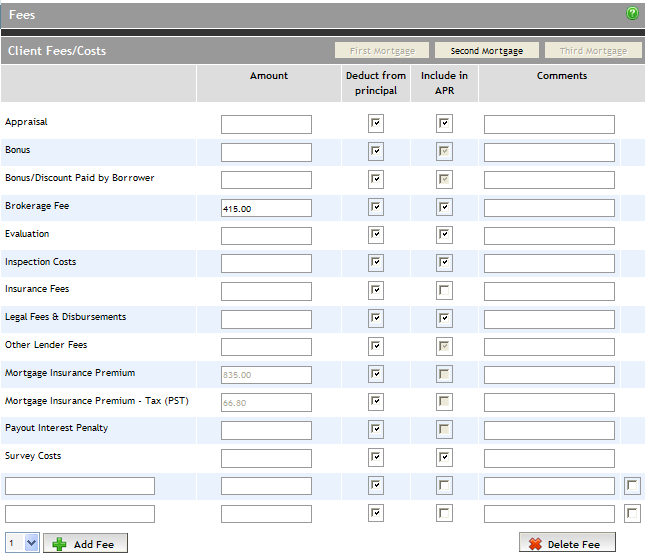Viewport: 645px width, 557px height.
Task: Open the green help icon
Action: click(632, 14)
